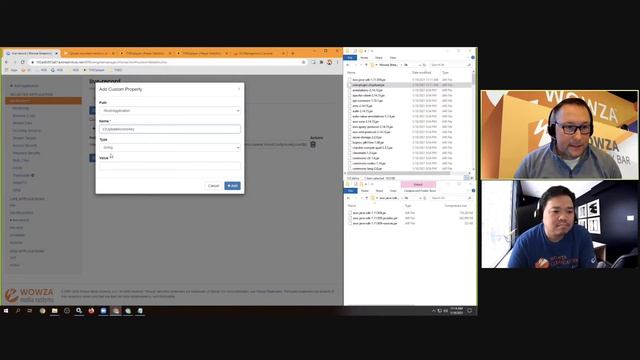This screenshot has height=360, width=640.
Task: Open the Chrome extensions puzzle icon
Action: point(321,62)
